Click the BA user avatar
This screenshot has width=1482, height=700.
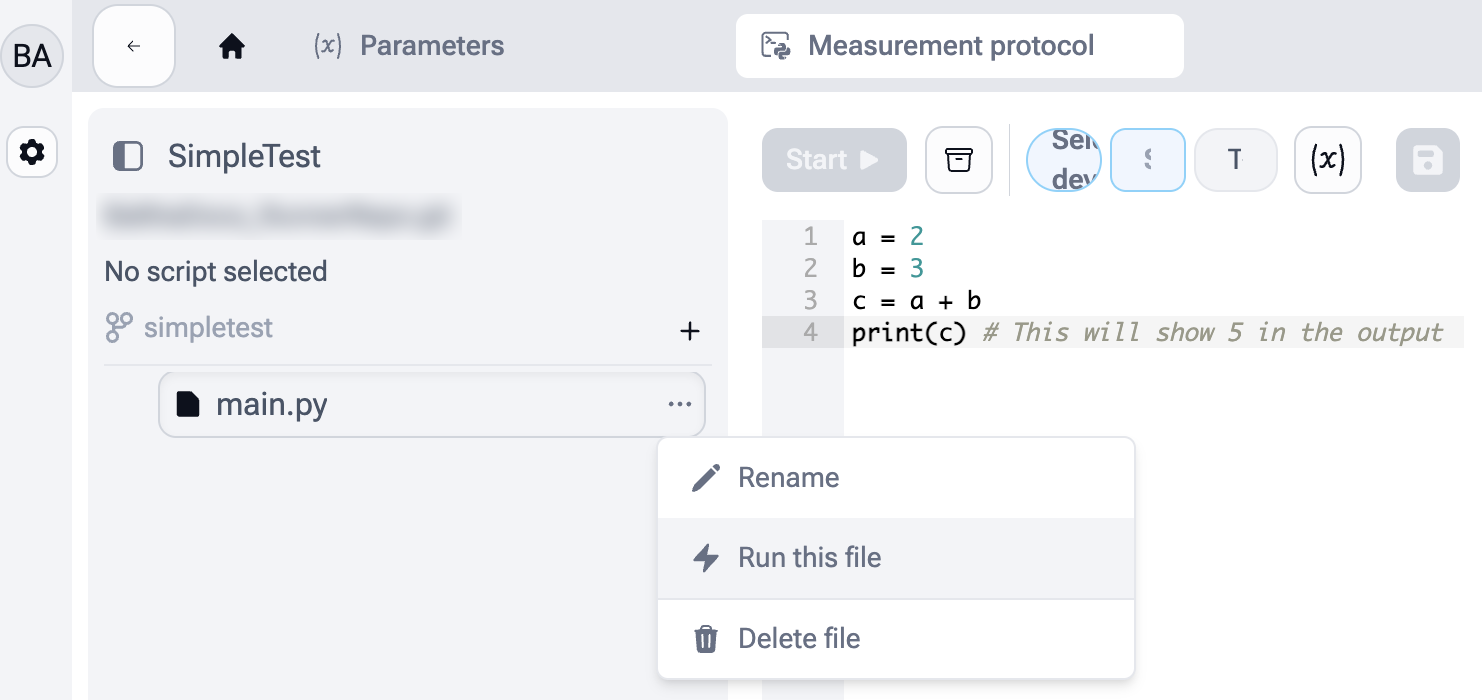click(x=32, y=56)
